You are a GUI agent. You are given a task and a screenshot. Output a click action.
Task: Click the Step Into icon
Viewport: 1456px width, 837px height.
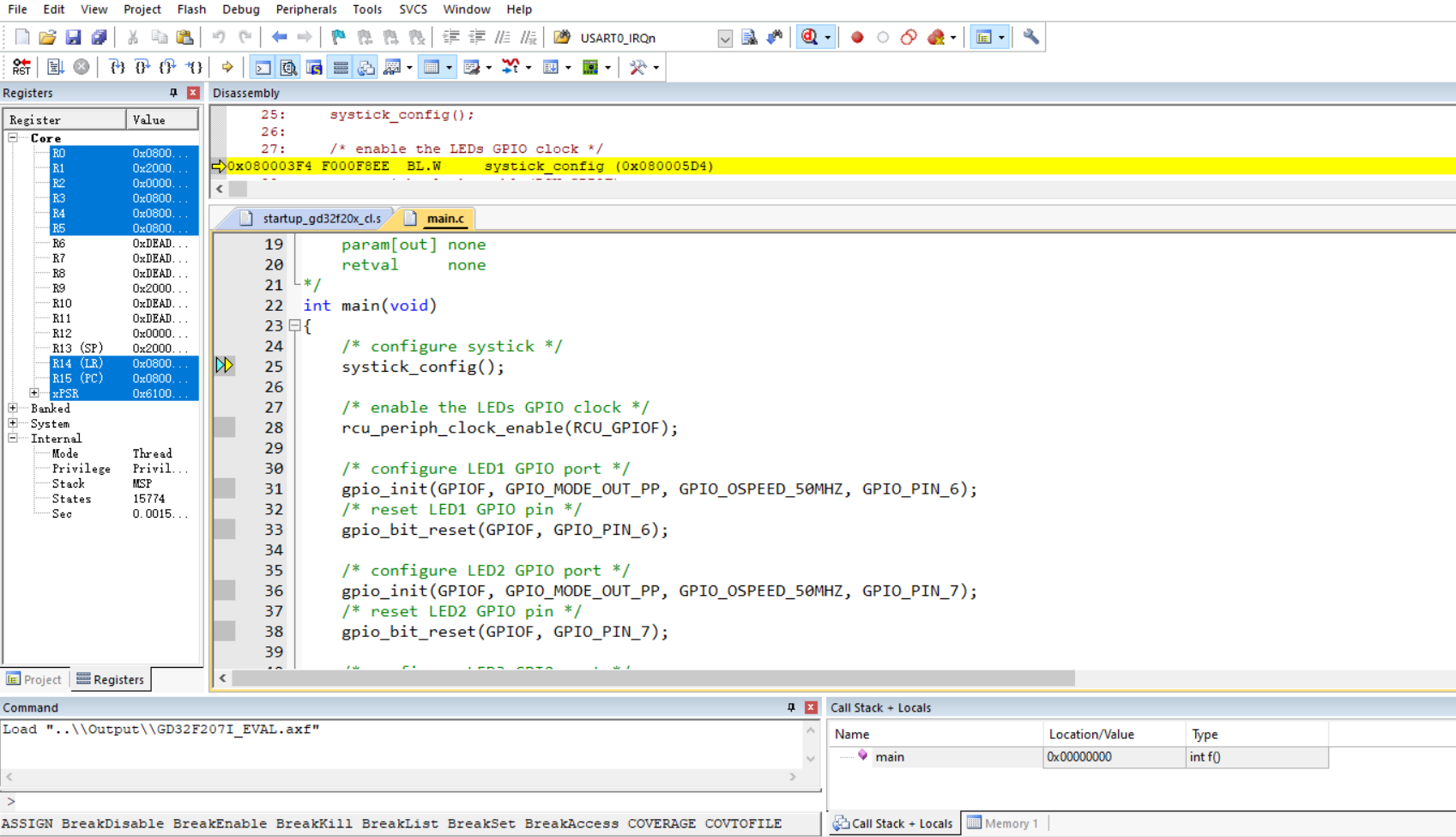click(118, 67)
